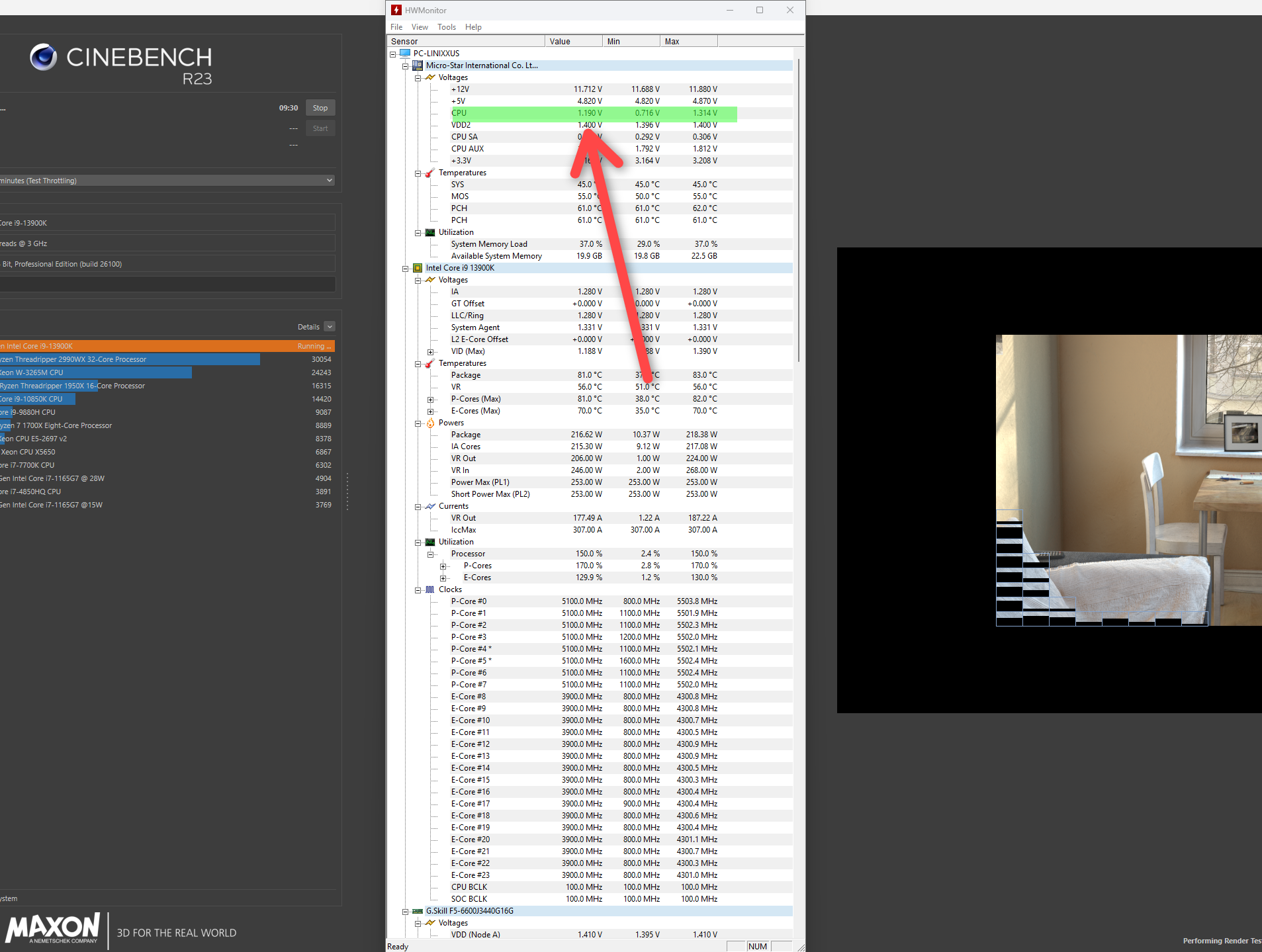Image resolution: width=1262 pixels, height=952 pixels.
Task: Click the HWMonitor lightning icon in title bar
Action: 396,10
